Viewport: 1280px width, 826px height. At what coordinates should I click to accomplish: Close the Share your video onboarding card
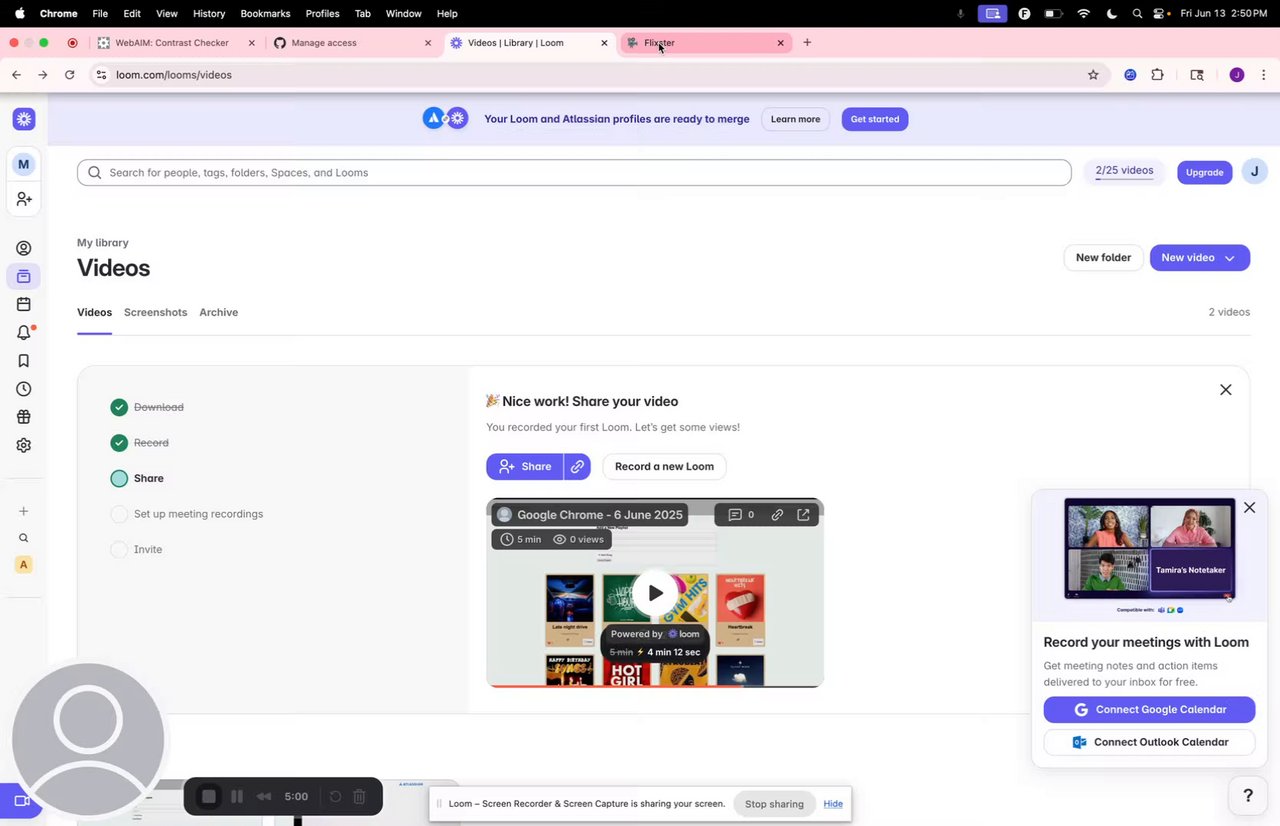(1226, 390)
